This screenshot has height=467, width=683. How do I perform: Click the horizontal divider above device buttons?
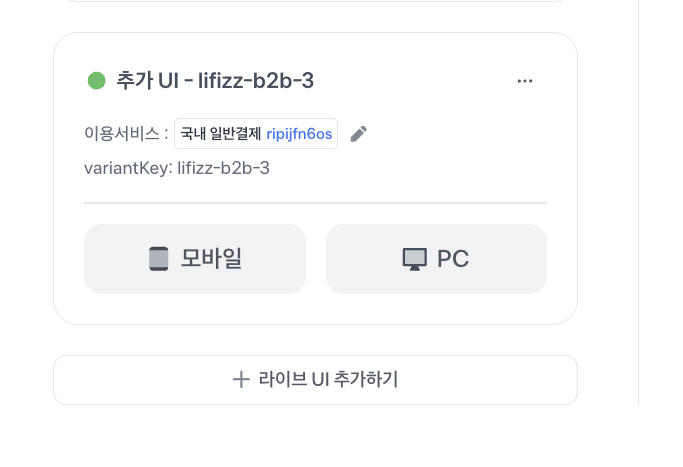coord(315,203)
